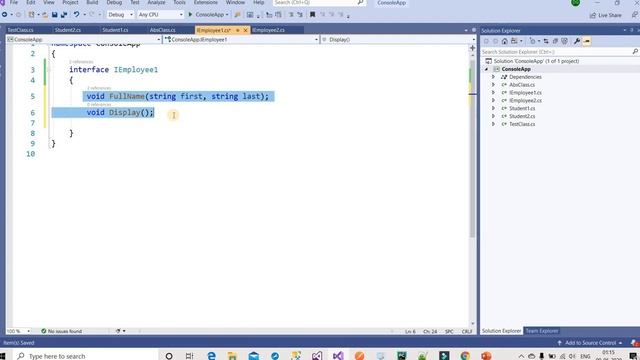Select Student2.cs in Solution Explorer
This screenshot has width=640, height=360.
tap(522, 116)
